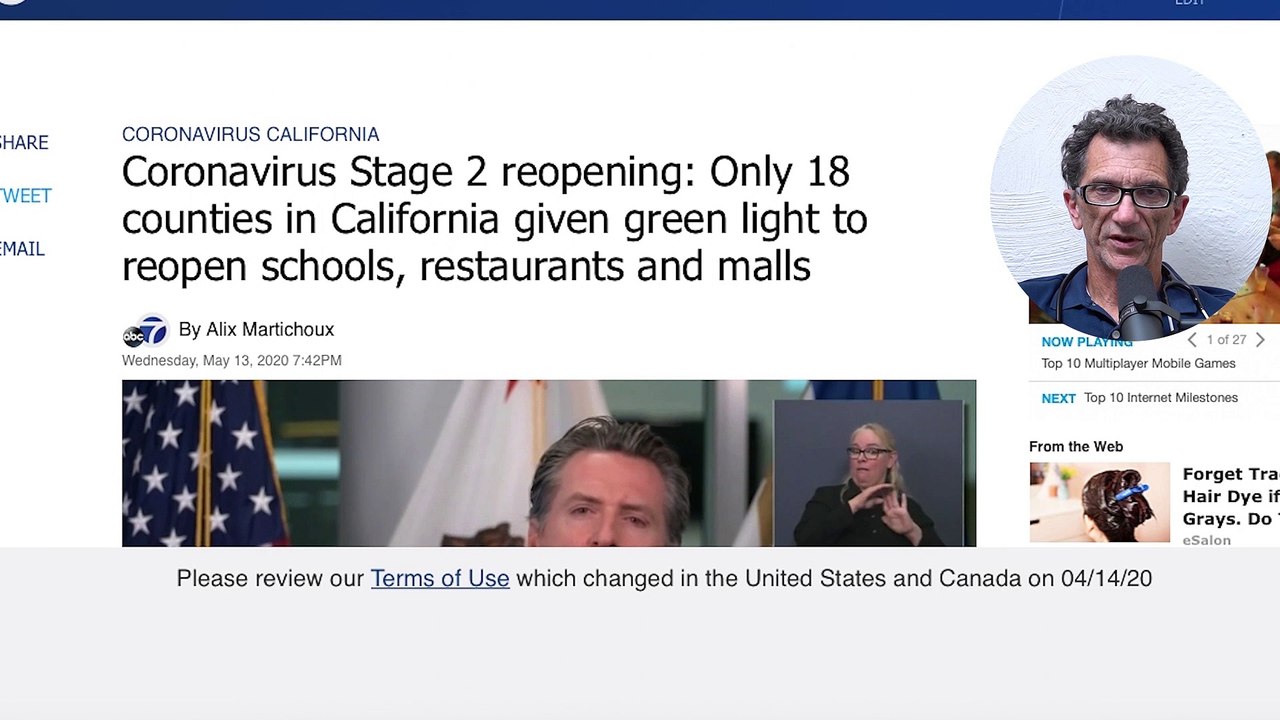Advance playlist with the right chevron arrow
Image resolution: width=1280 pixels, height=720 pixels.
click(1260, 340)
